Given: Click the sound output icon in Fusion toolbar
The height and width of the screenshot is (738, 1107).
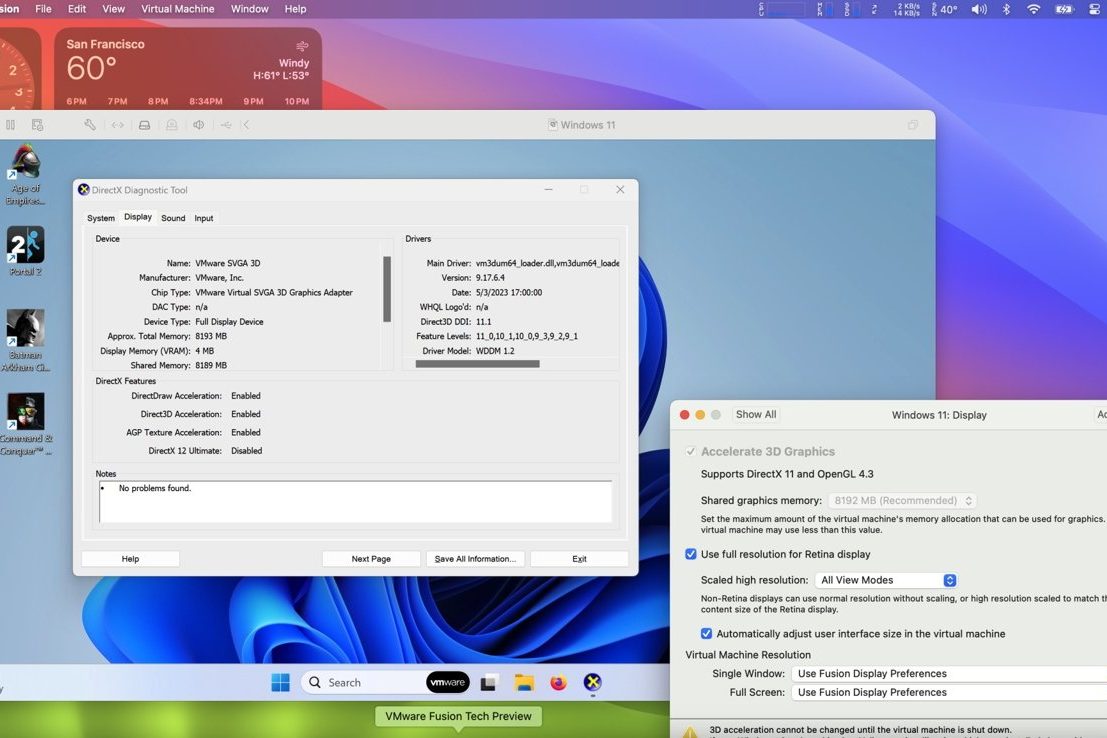Looking at the screenshot, I should 199,124.
